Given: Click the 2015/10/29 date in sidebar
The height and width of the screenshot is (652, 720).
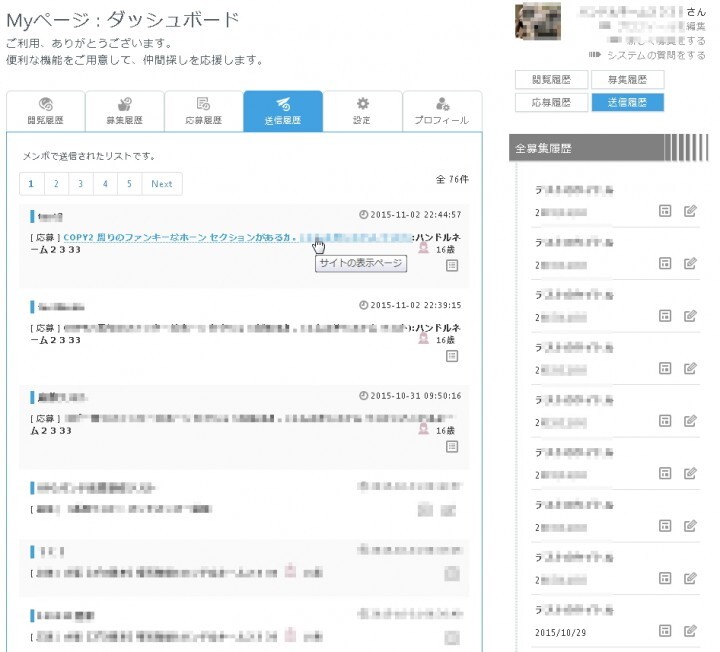Looking at the screenshot, I should tap(561, 633).
